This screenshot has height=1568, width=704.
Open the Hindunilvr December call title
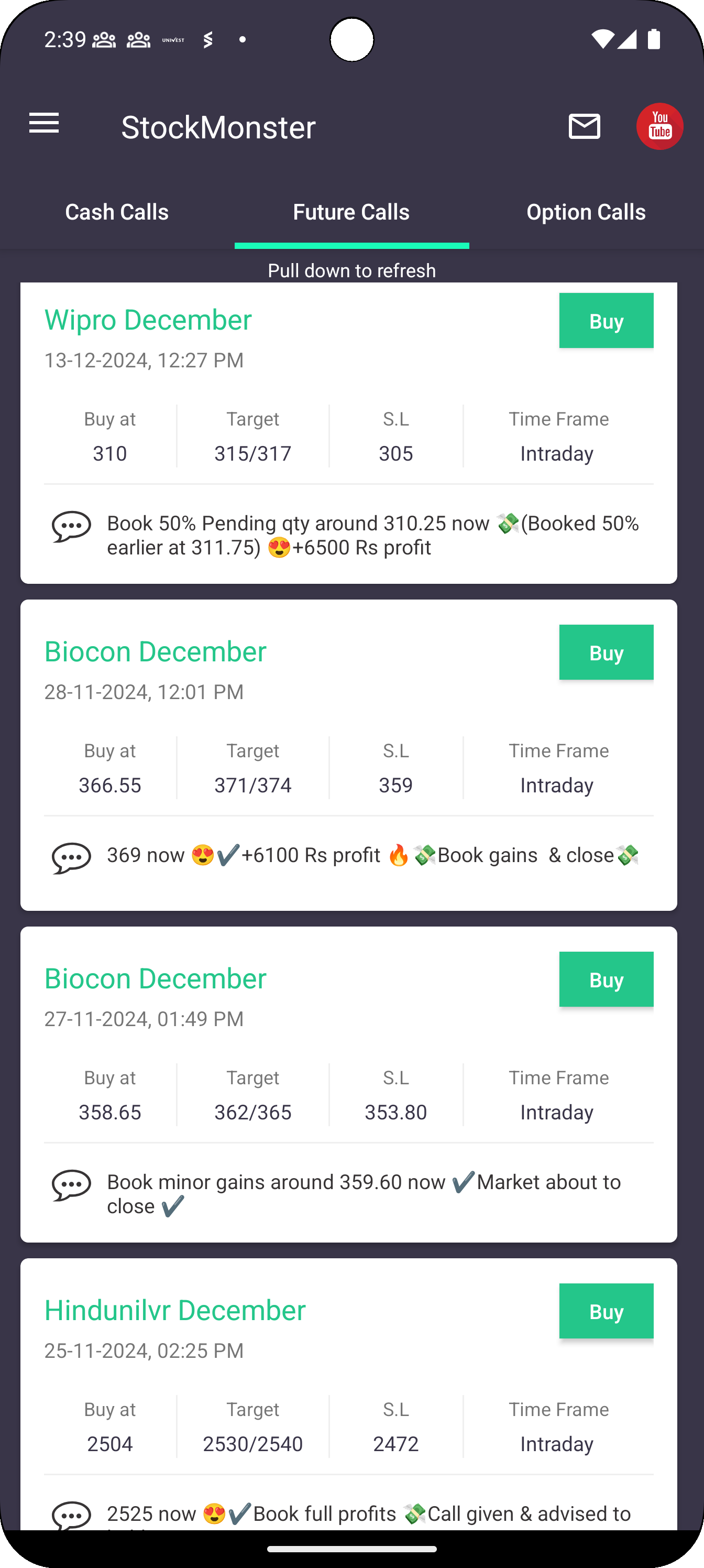click(x=174, y=1311)
